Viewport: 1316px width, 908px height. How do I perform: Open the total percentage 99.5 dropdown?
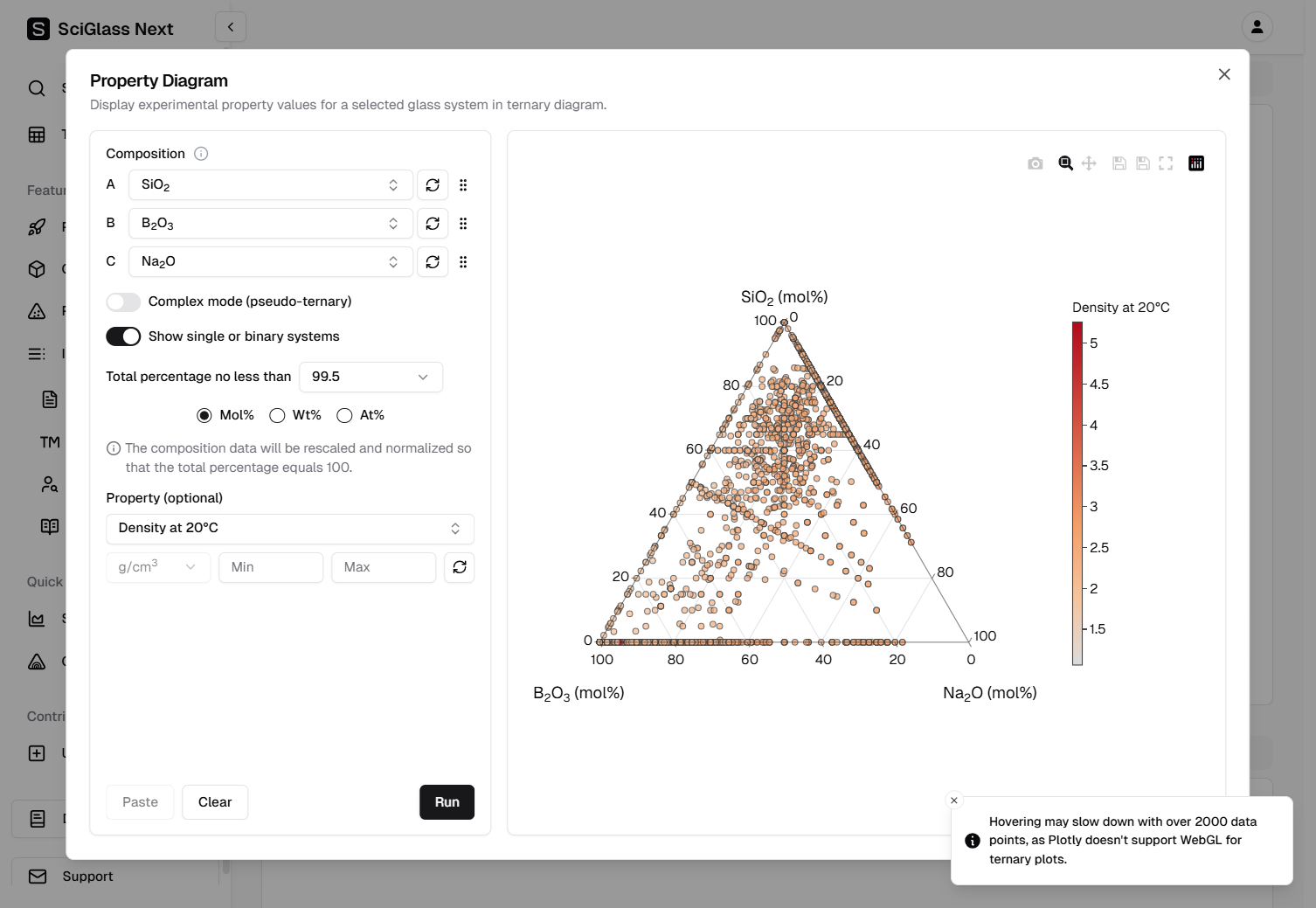click(x=371, y=377)
